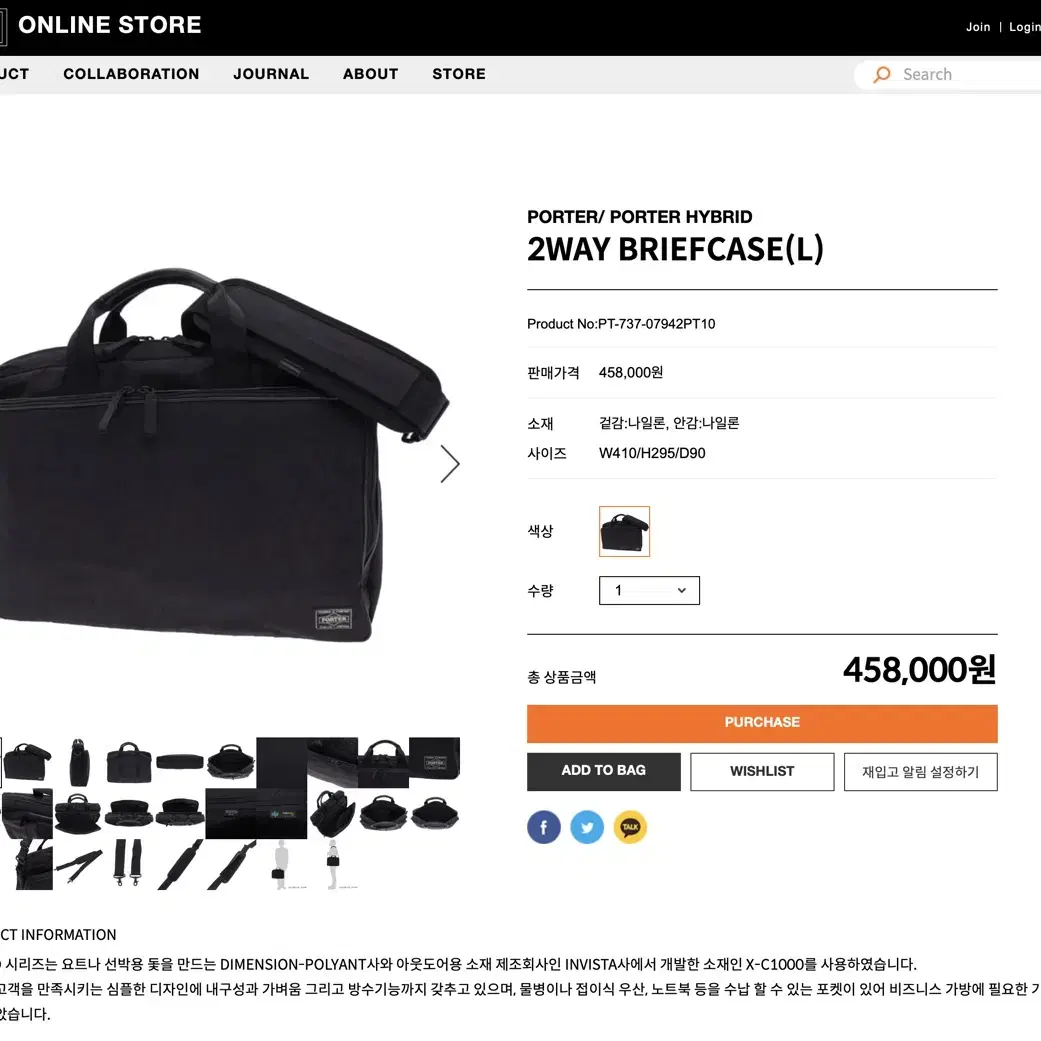1041x1041 pixels.
Task: Go to the JOURNAL menu item
Action: (x=271, y=74)
